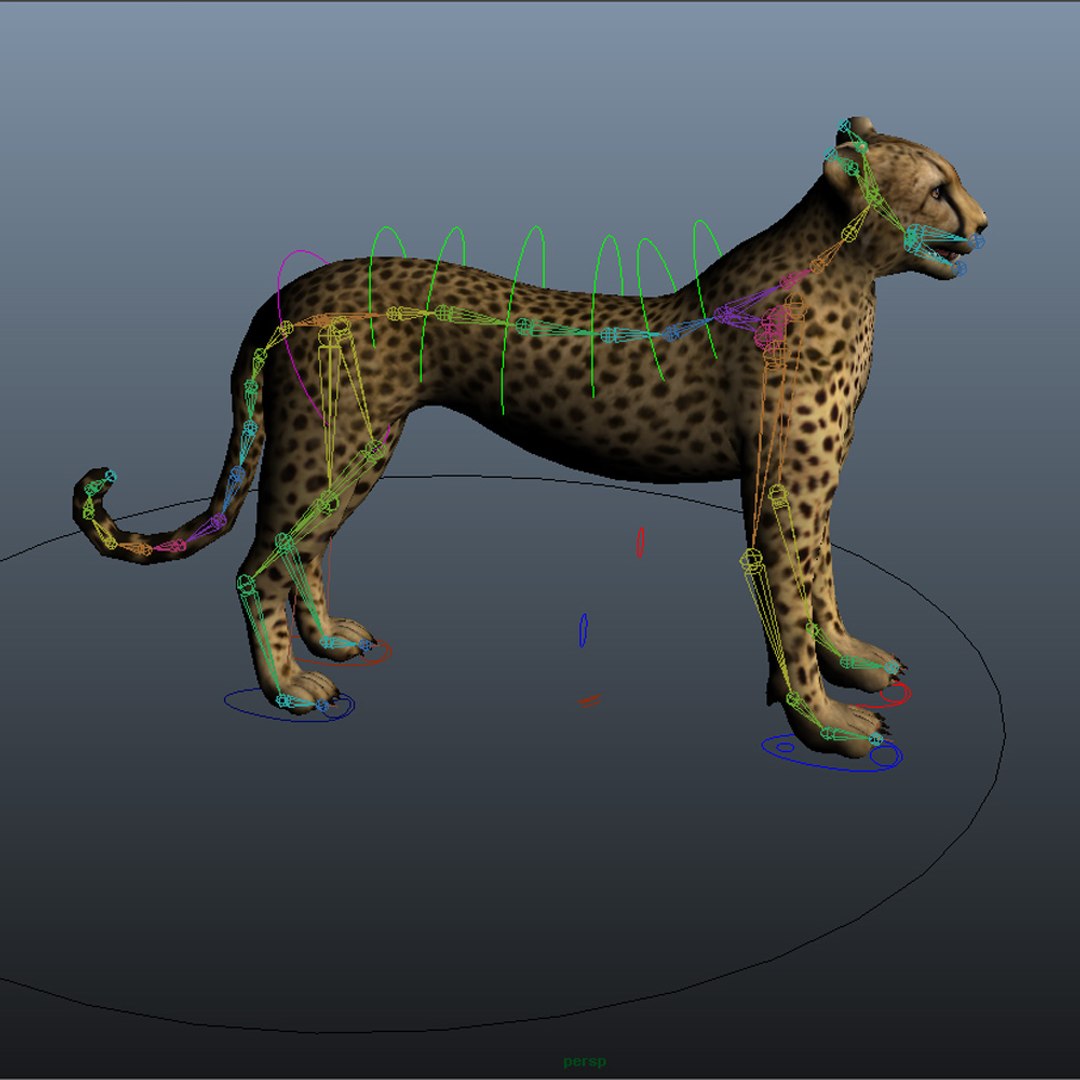Image resolution: width=1080 pixels, height=1080 pixels.
Task: Select the pink shoulder joint cluster
Action: (773, 326)
